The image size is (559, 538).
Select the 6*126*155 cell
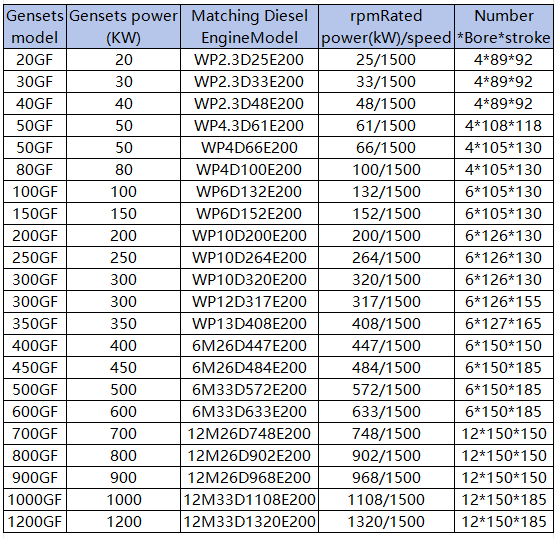[504, 302]
